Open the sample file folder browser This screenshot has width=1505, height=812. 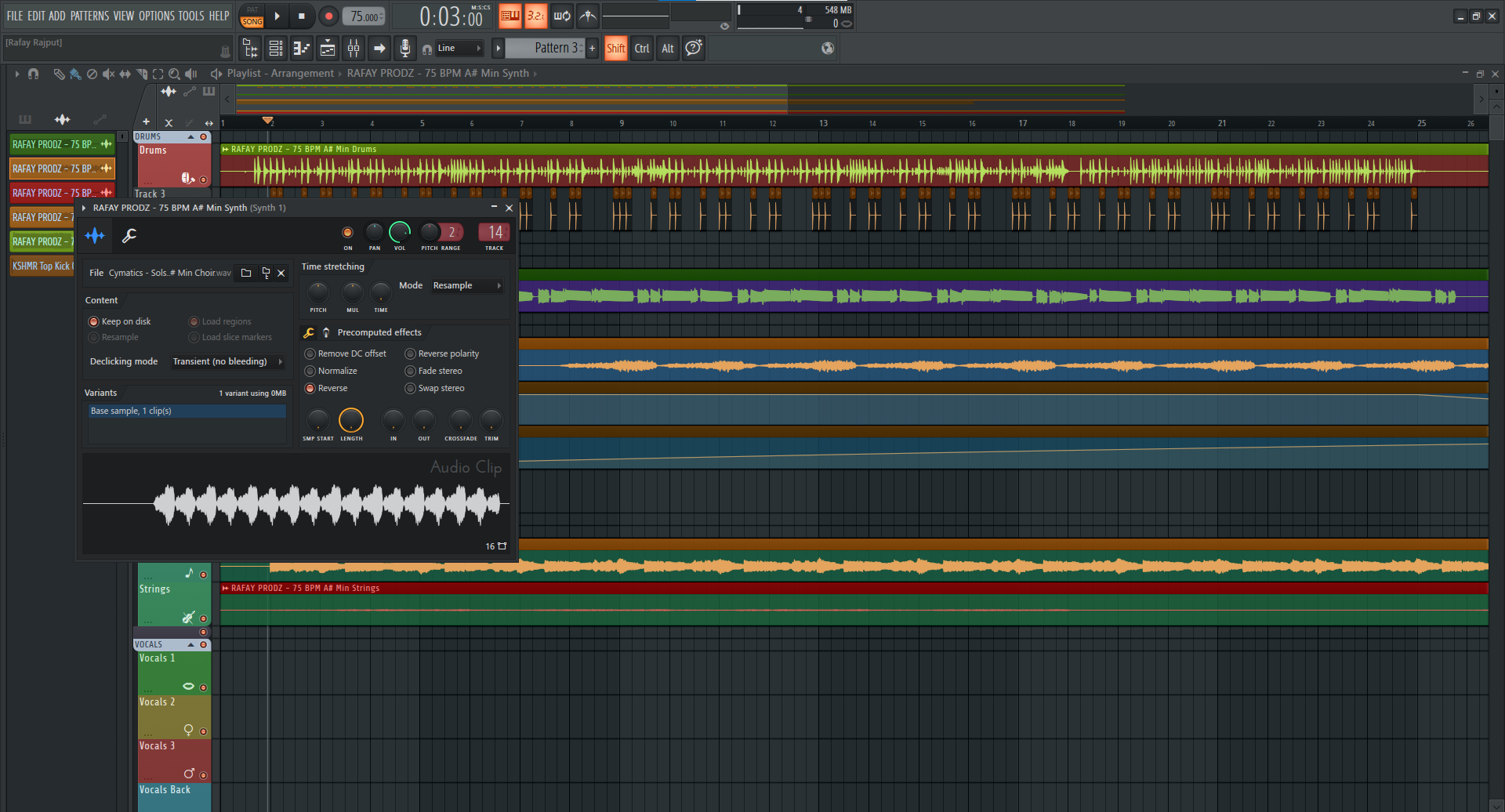pos(246,273)
